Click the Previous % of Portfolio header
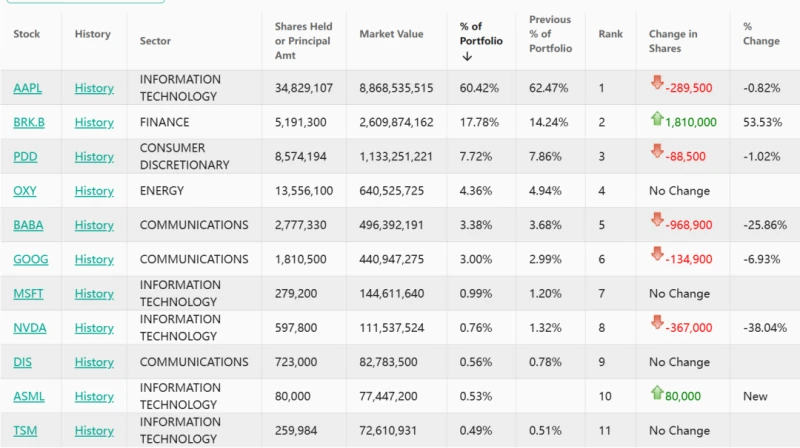This screenshot has width=800, height=448. pyautogui.click(x=550, y=34)
